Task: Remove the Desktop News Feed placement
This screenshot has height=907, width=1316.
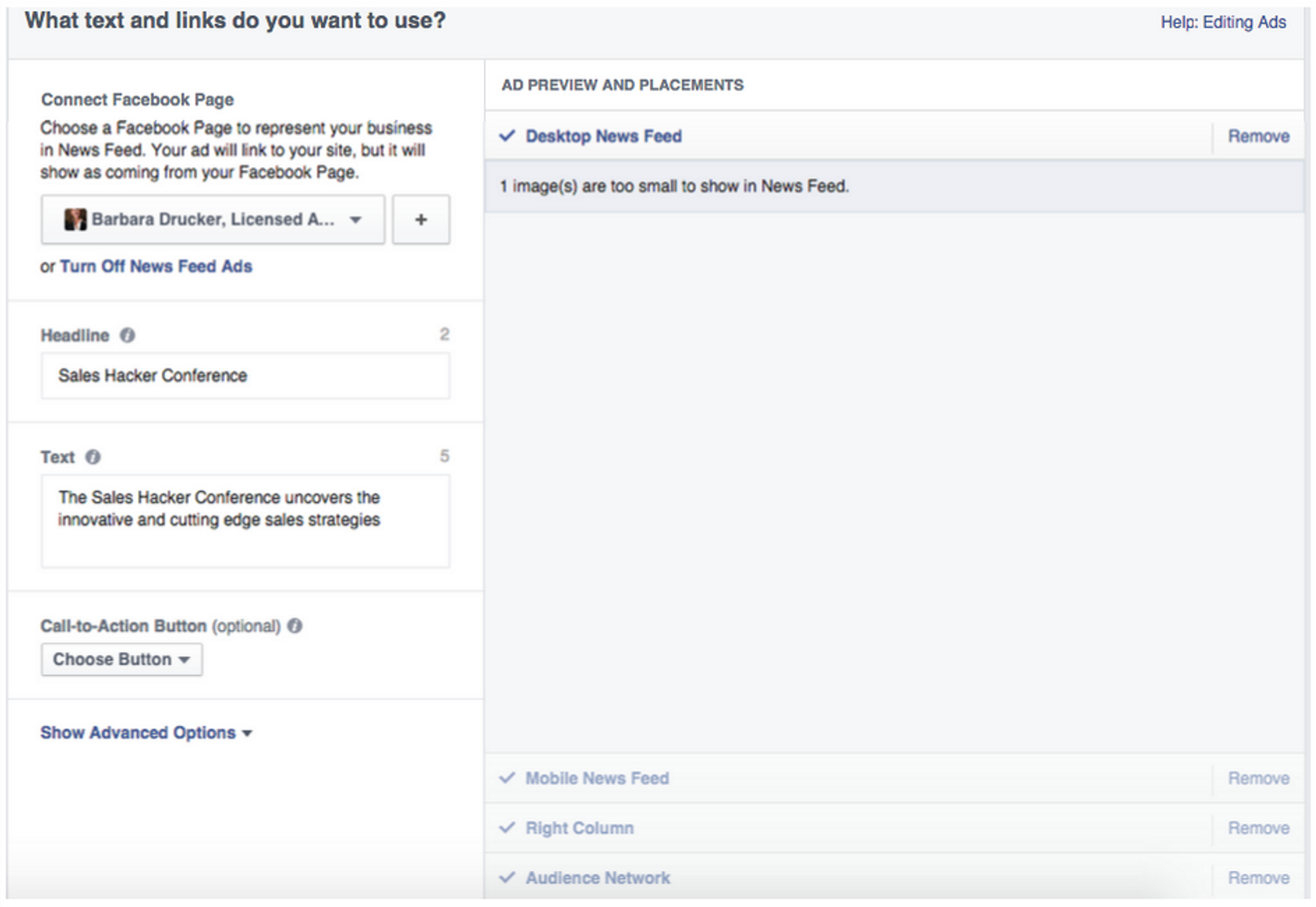Action: [1258, 136]
